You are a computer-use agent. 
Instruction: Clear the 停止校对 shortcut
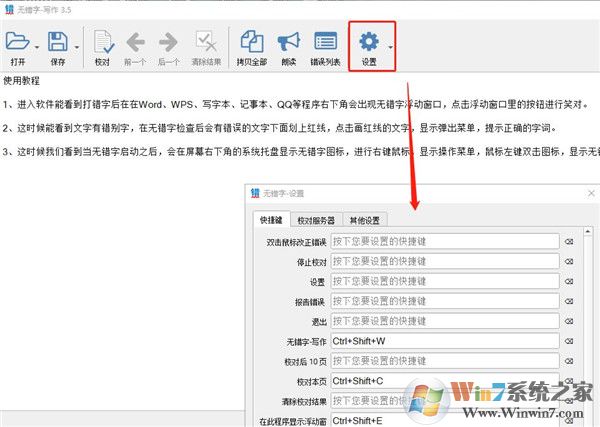(569, 262)
